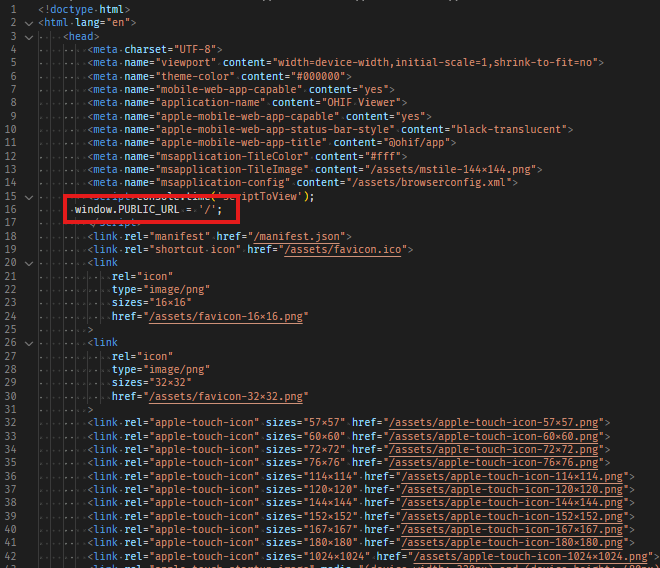Place cursor on window.PUBLIC_URL text
The height and width of the screenshot is (568, 660).
click(x=127, y=209)
